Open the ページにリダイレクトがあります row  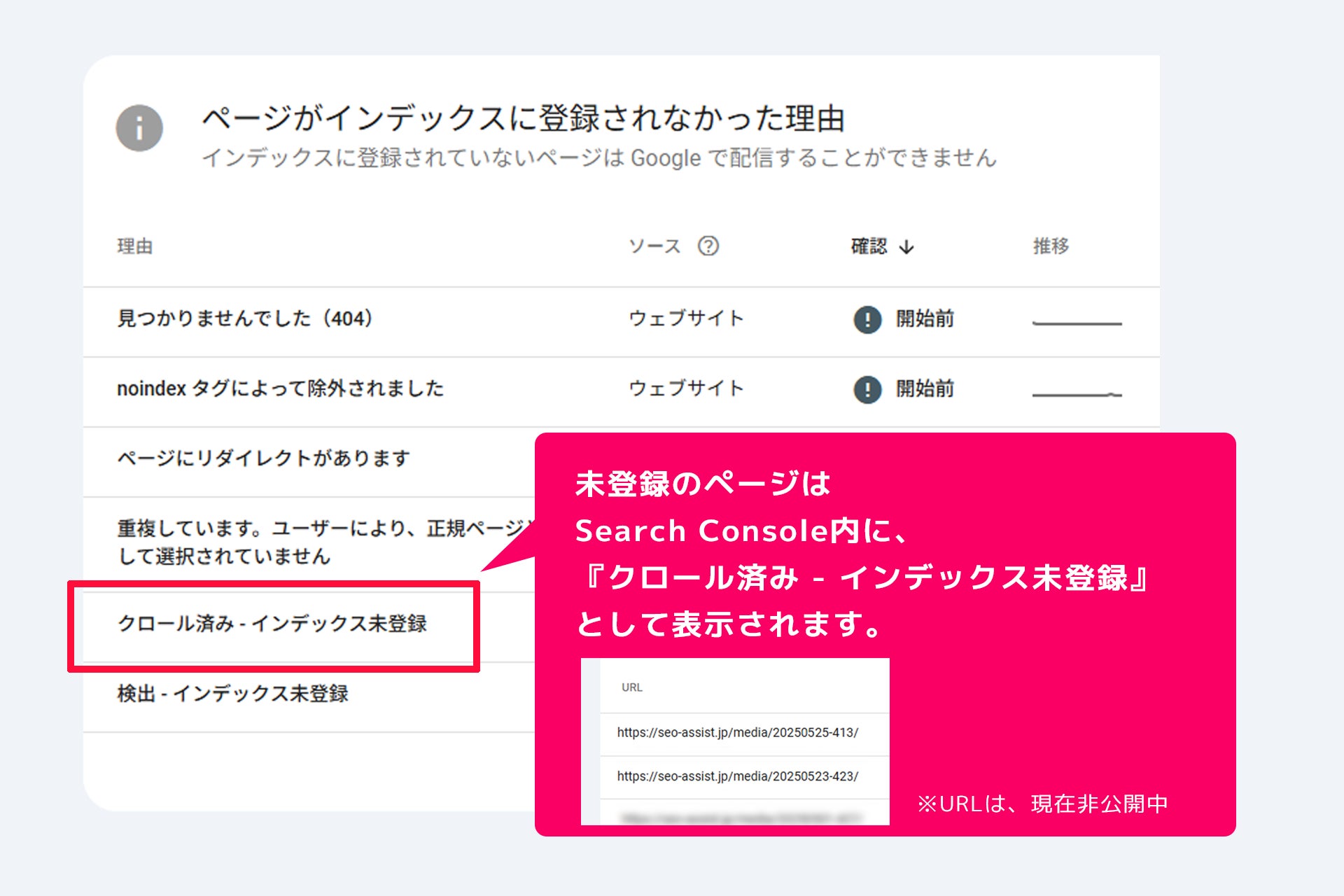click(x=263, y=458)
